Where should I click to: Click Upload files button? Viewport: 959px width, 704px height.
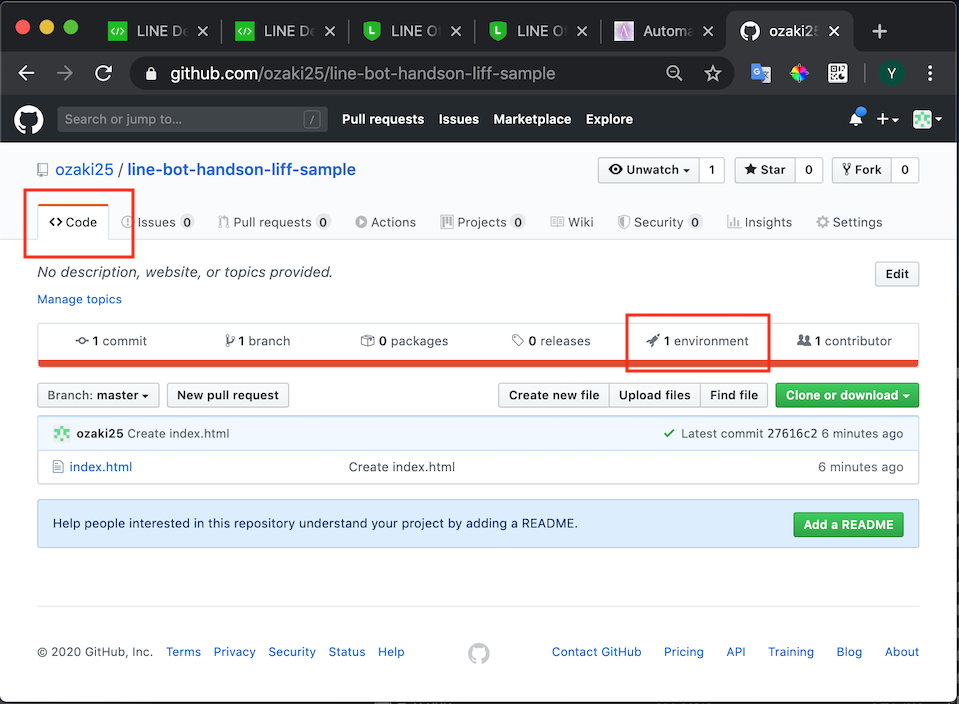(654, 395)
